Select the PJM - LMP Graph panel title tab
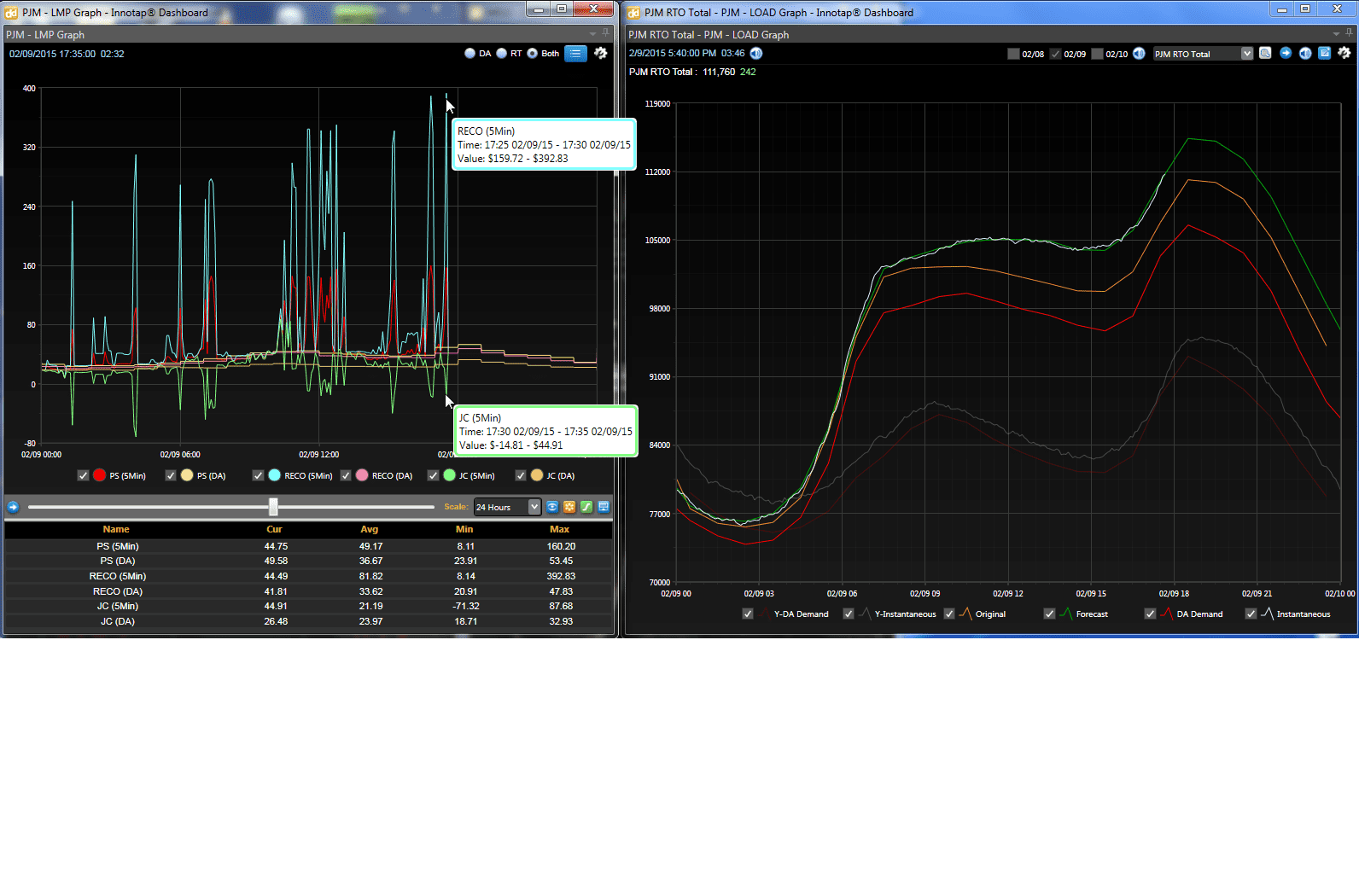Viewport: 1359px width, 896px height. (x=45, y=34)
